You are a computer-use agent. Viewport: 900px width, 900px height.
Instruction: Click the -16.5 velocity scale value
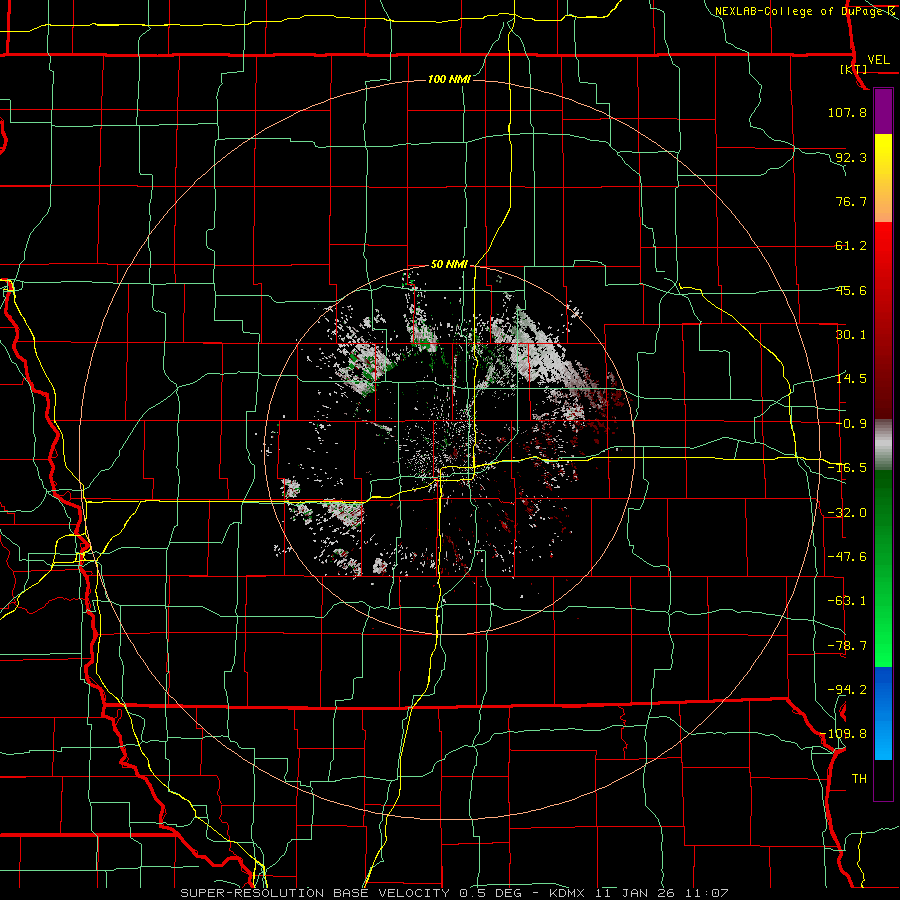(x=847, y=468)
